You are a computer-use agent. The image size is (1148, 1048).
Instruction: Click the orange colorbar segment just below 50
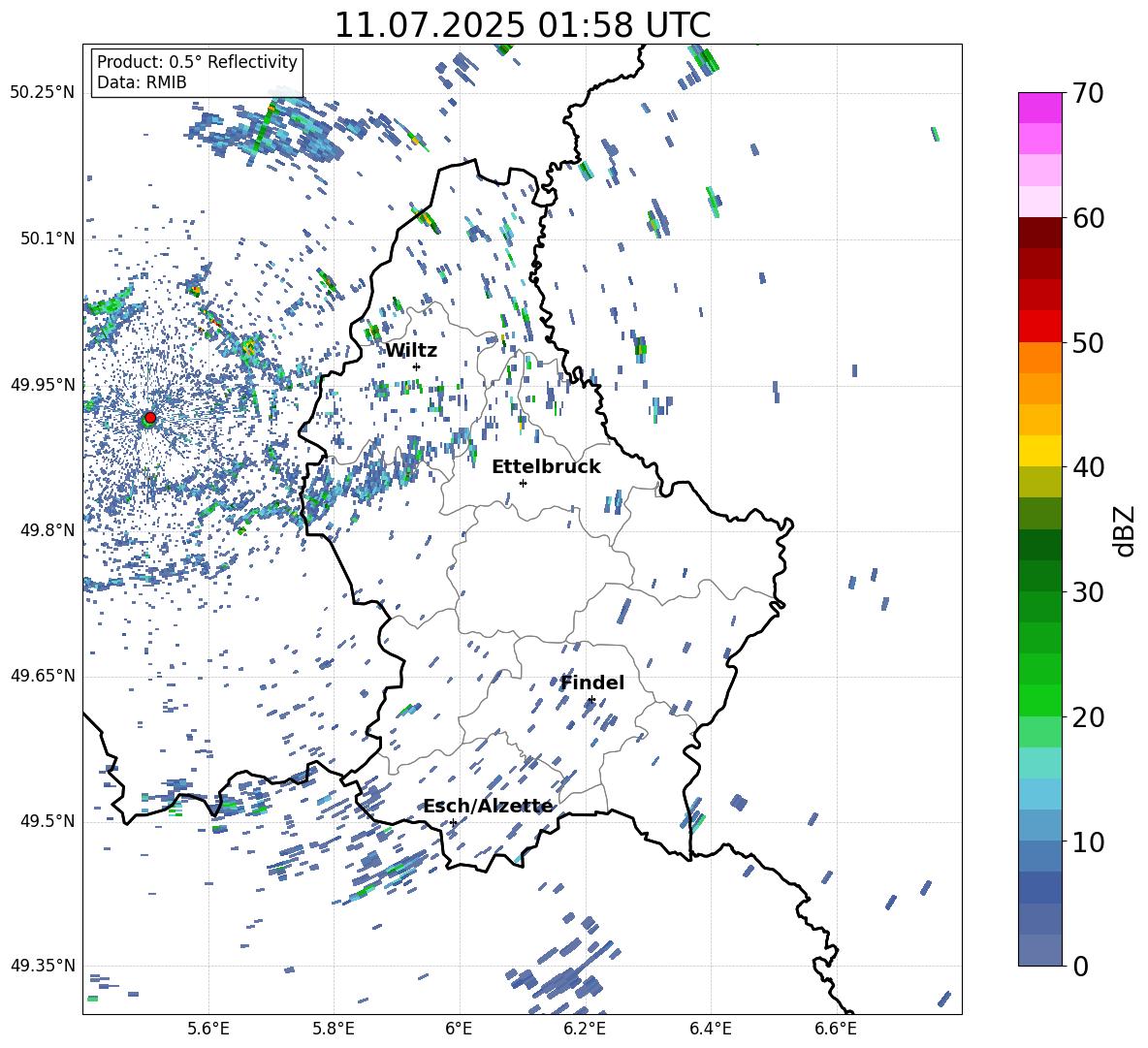pyautogui.click(x=1039, y=358)
